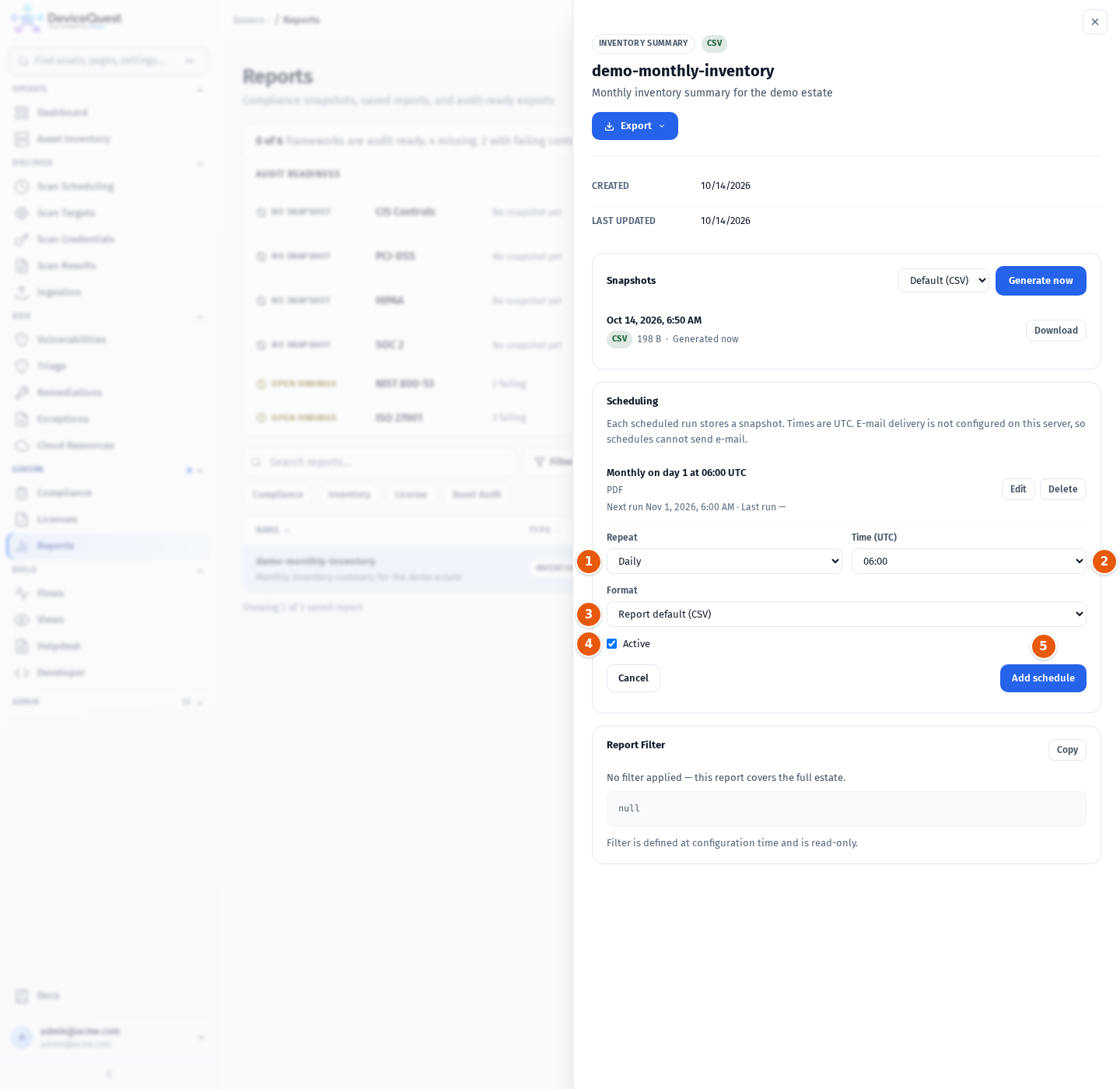Cancel the new schedule form

[x=633, y=678]
